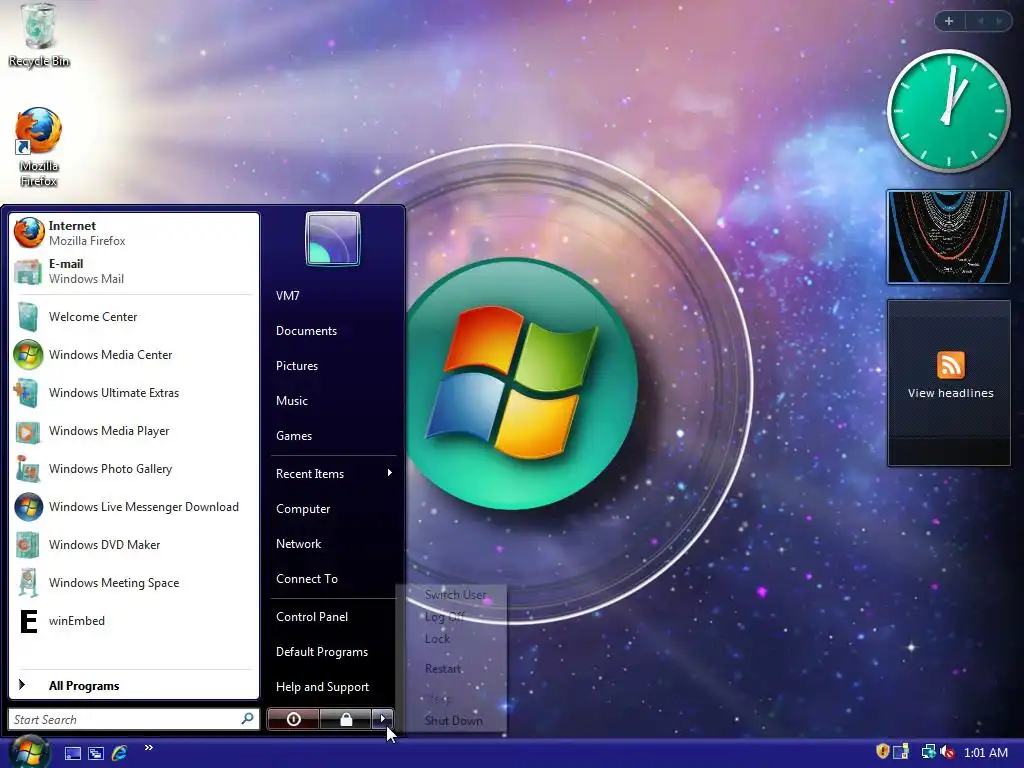Click the Start orb button
The height and width of the screenshot is (768, 1024).
(x=29, y=752)
